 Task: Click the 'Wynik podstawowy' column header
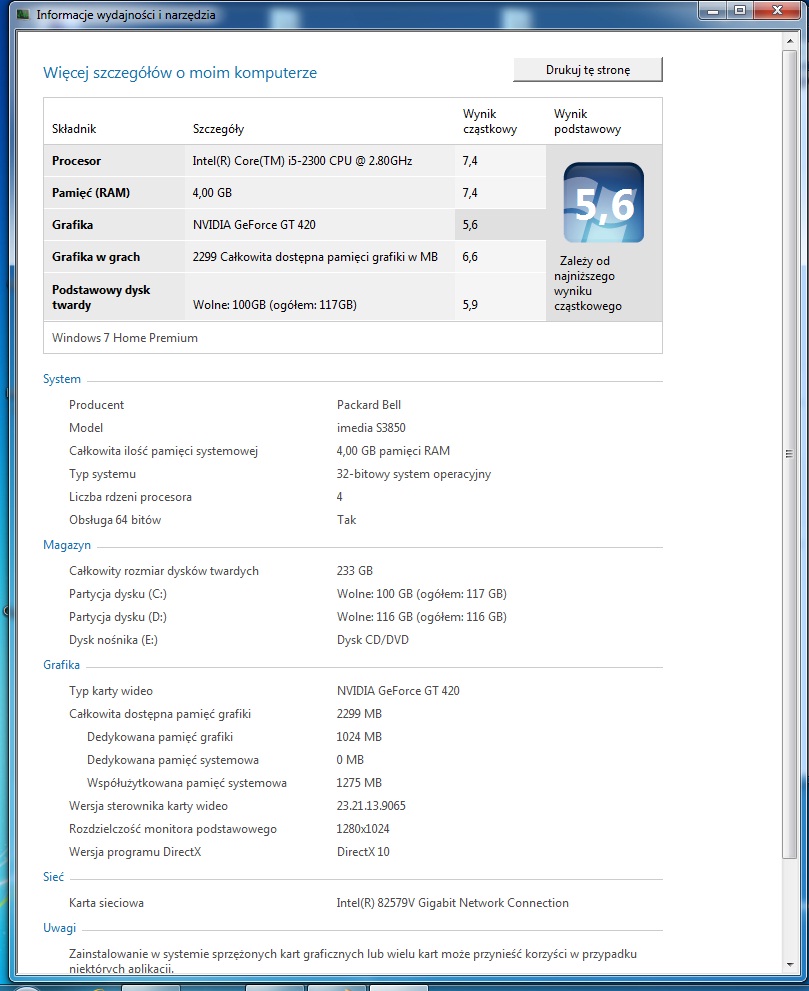(587, 121)
